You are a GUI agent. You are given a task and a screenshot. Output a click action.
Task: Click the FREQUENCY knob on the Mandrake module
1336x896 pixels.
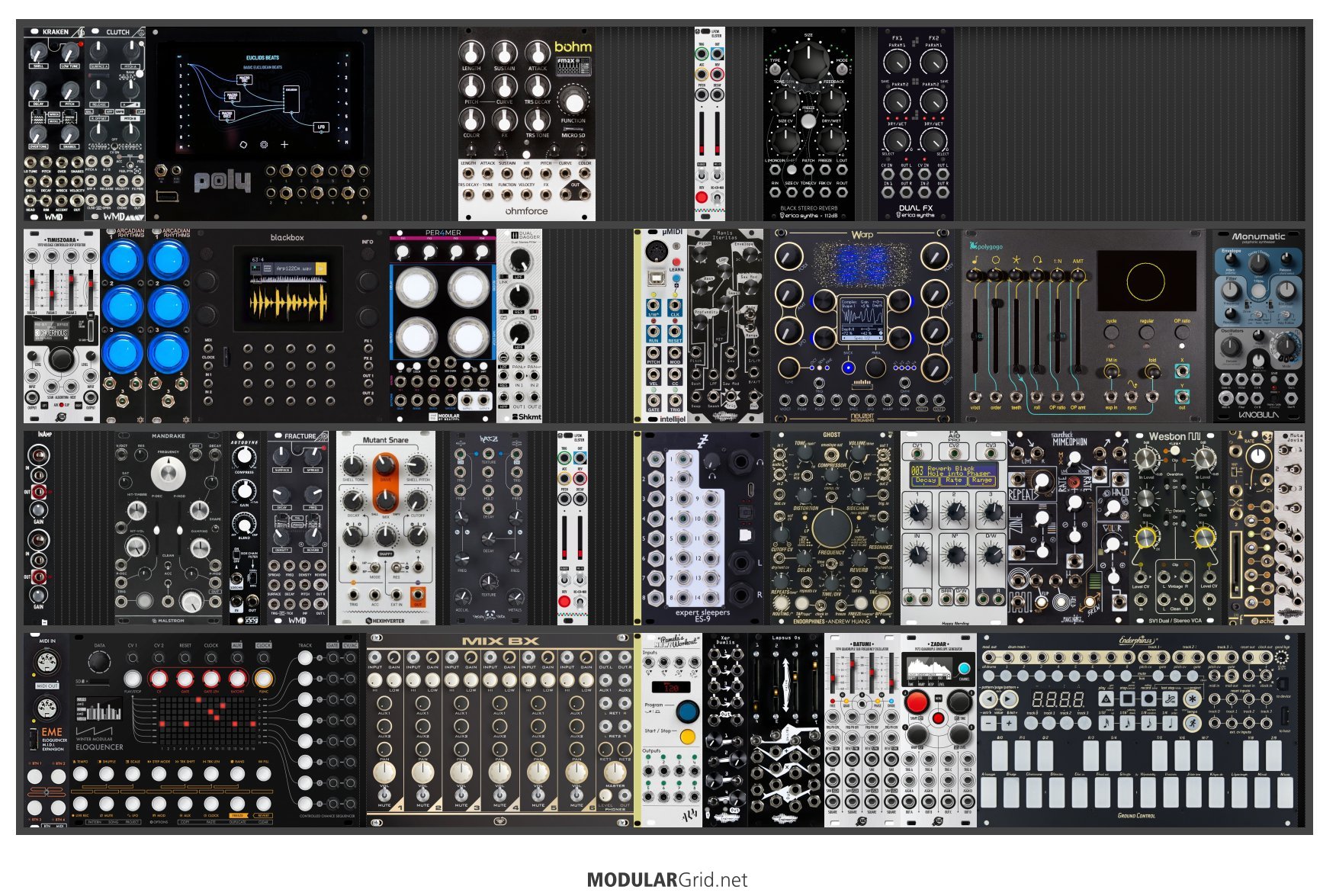click(x=167, y=474)
